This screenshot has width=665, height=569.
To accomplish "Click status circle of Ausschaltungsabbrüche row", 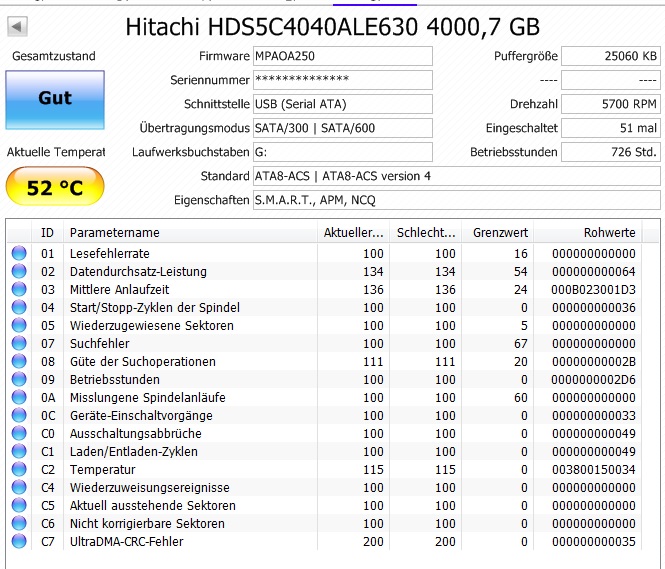I will click(x=19, y=433).
